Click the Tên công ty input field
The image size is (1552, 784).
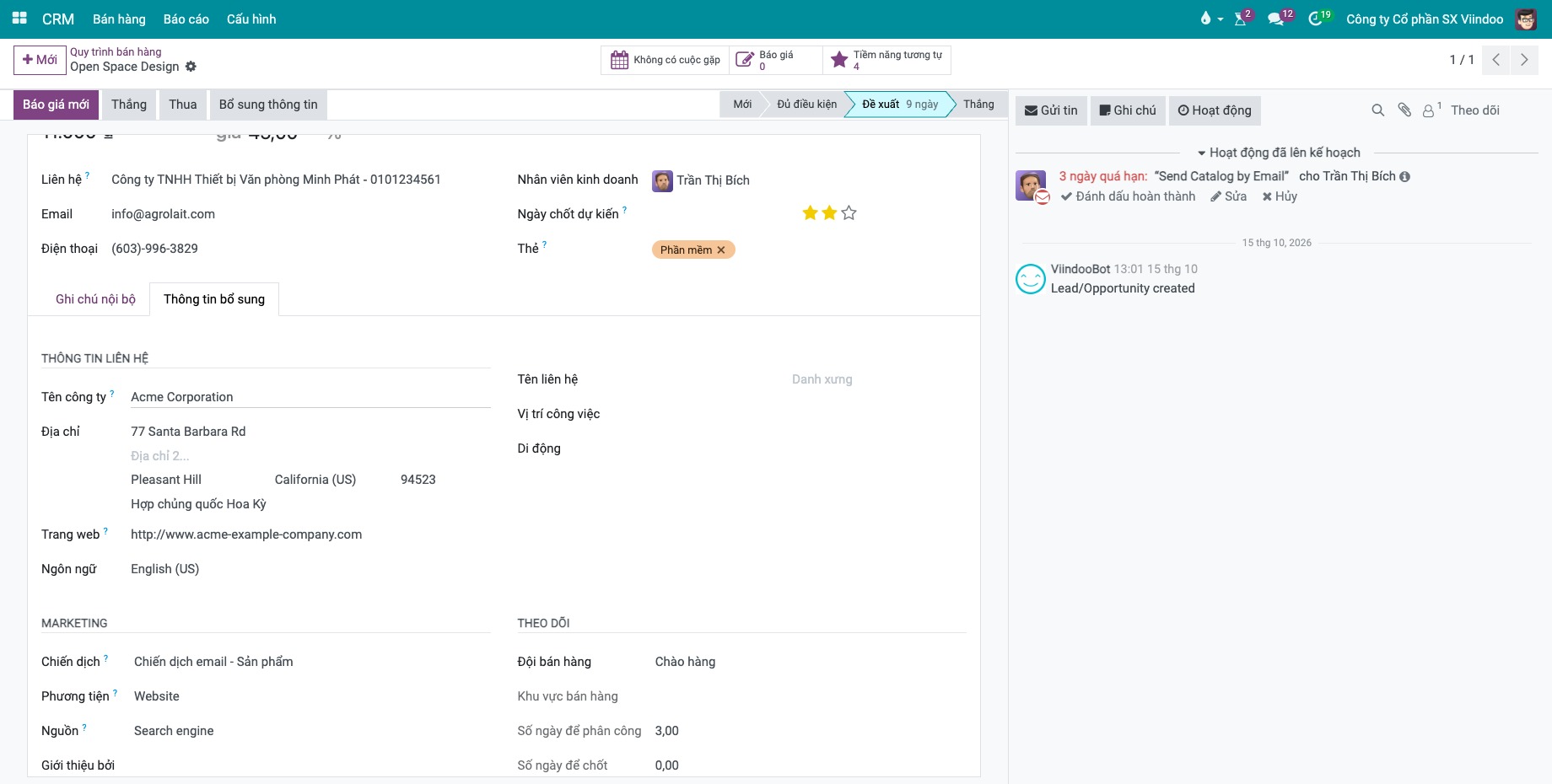(x=310, y=397)
